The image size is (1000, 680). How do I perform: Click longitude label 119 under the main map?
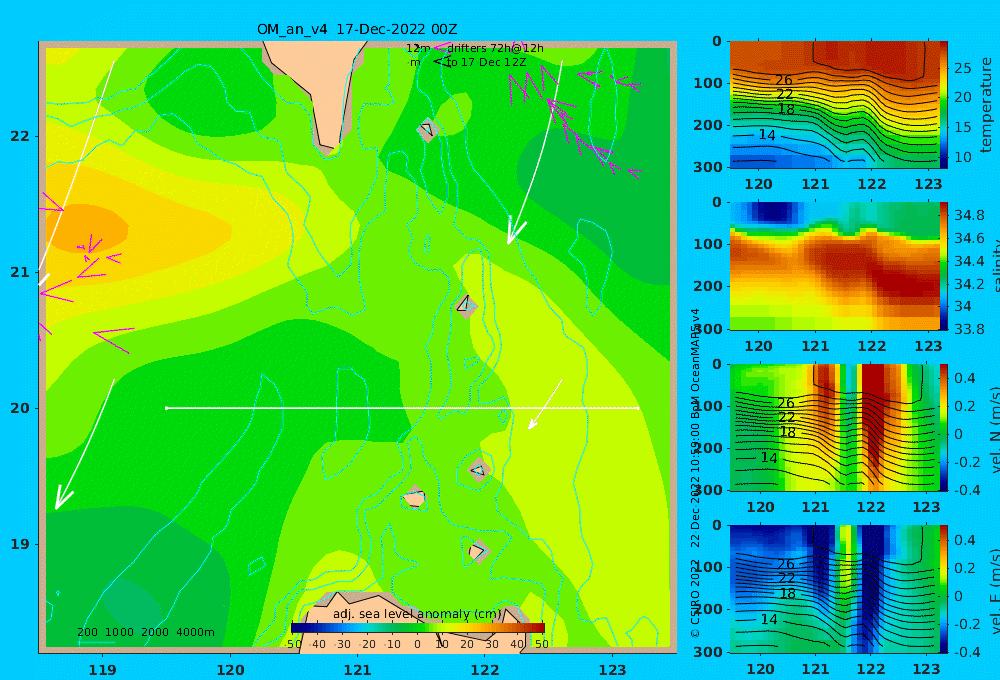pyautogui.click(x=103, y=670)
